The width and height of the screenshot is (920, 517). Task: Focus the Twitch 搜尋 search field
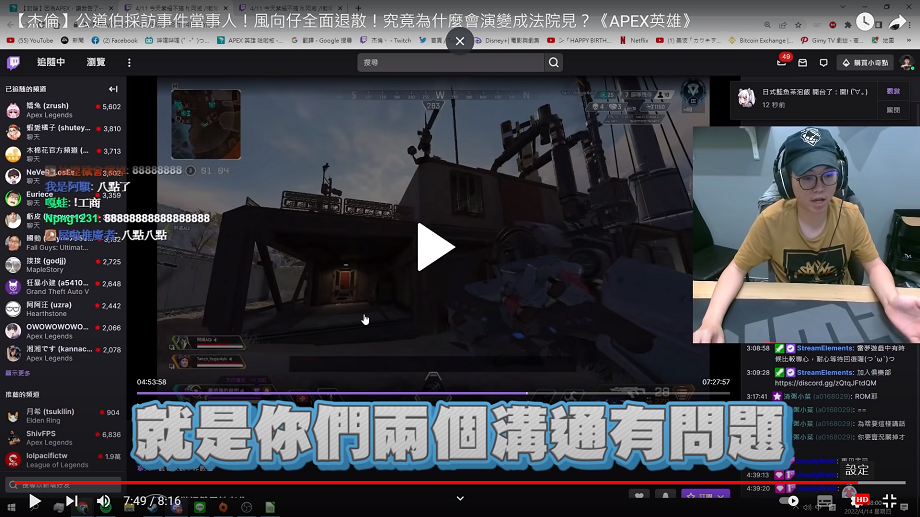pos(451,62)
